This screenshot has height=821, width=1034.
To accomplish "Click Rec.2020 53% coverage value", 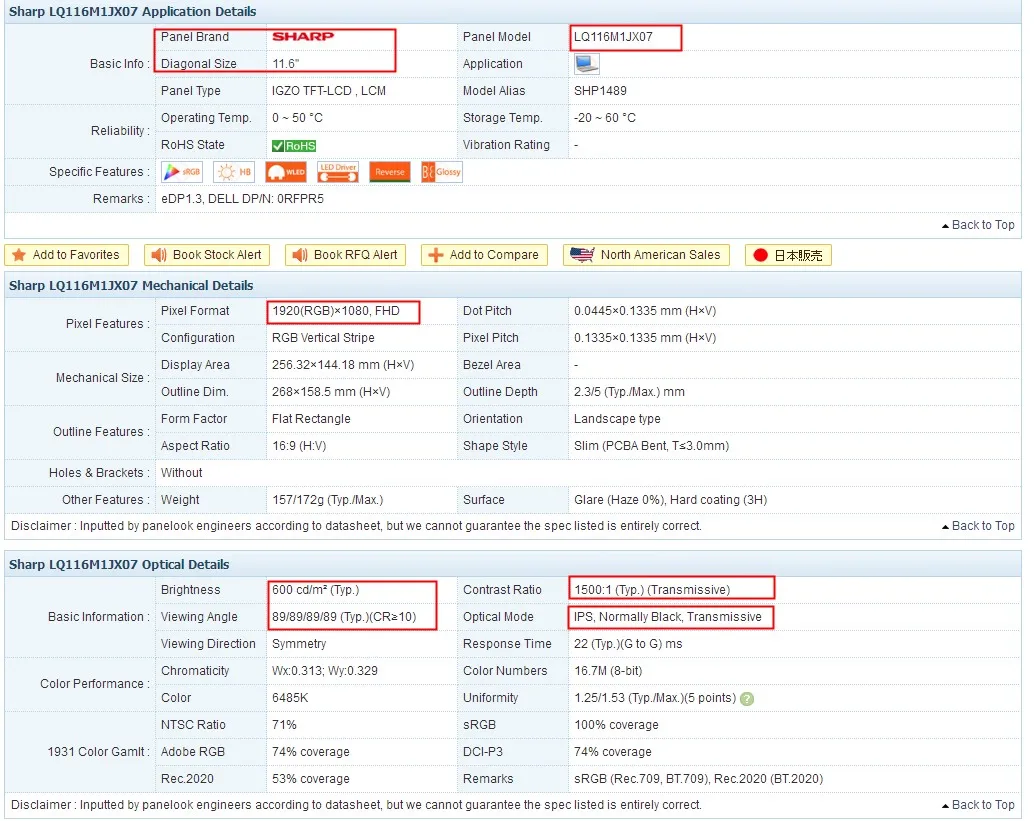I will [x=311, y=779].
